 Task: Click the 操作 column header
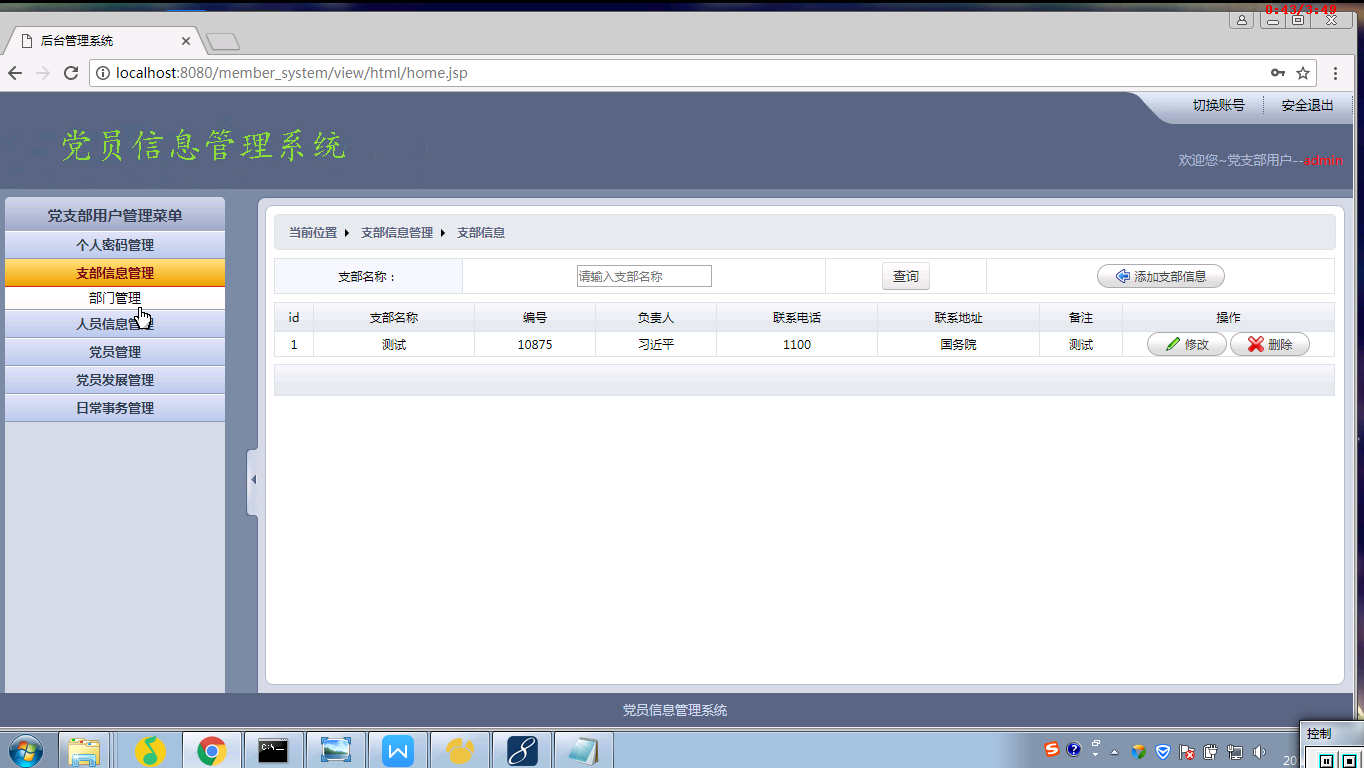click(1228, 317)
